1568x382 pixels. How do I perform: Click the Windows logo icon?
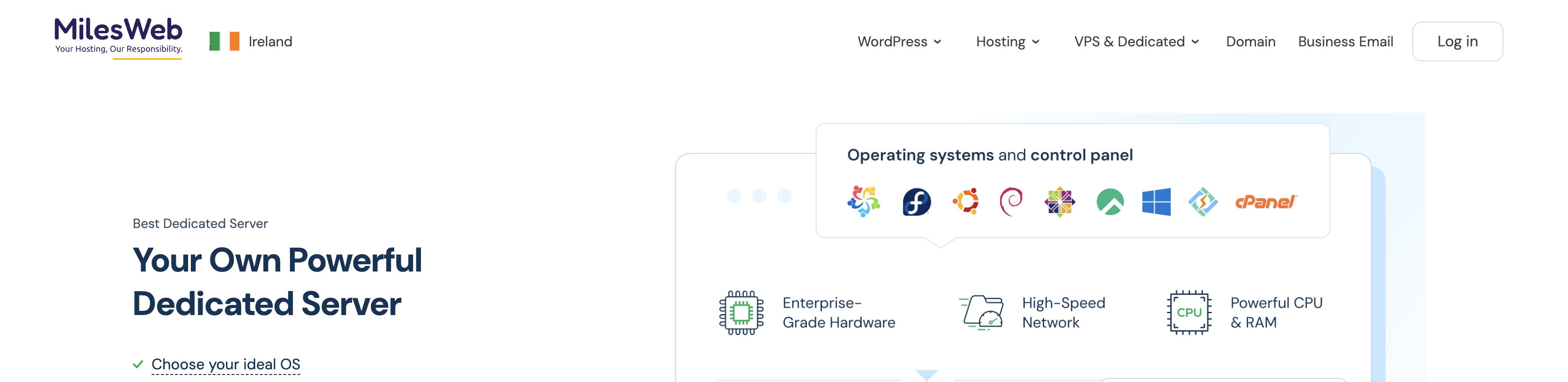pos(1156,202)
